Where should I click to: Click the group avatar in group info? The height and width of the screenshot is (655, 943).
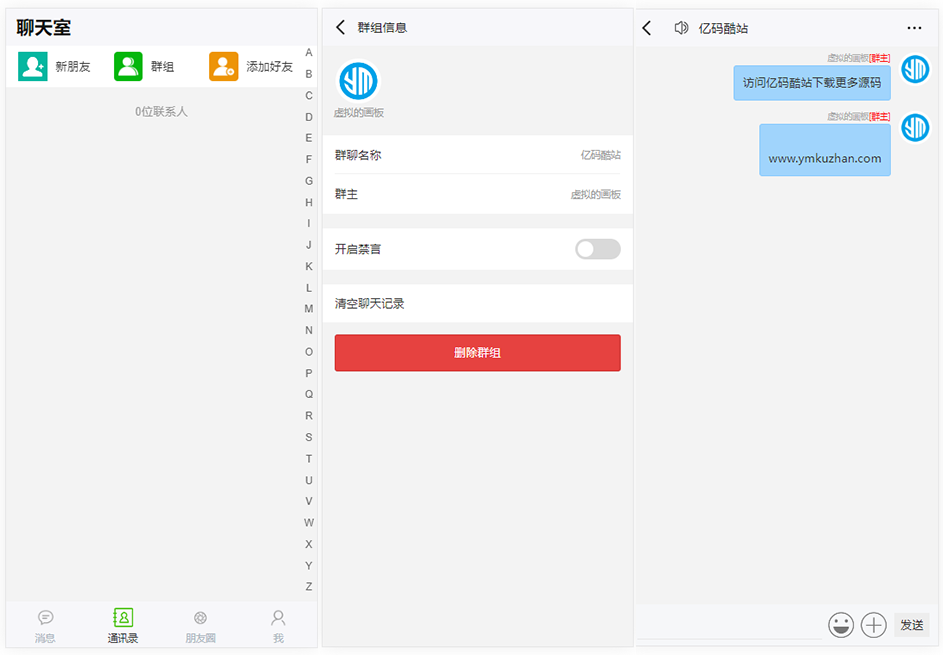pos(358,81)
